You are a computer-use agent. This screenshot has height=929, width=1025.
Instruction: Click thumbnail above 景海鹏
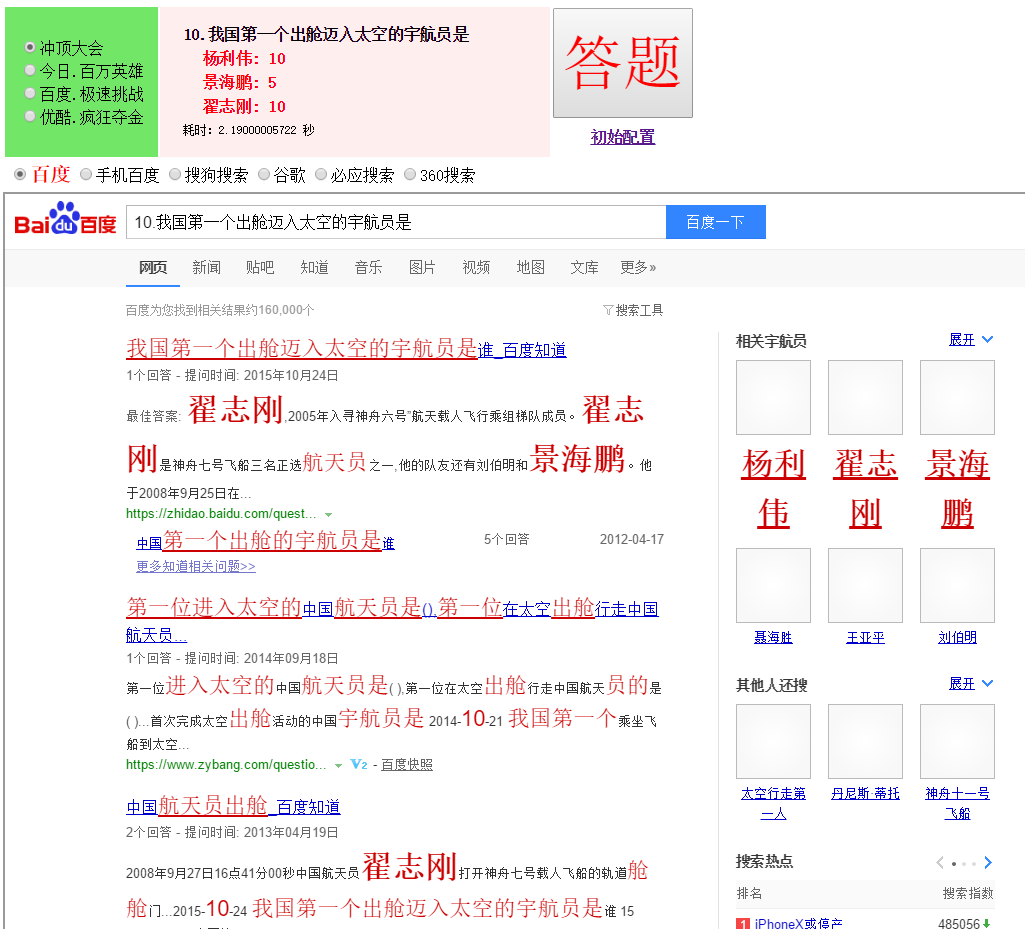pyautogui.click(x=957, y=397)
